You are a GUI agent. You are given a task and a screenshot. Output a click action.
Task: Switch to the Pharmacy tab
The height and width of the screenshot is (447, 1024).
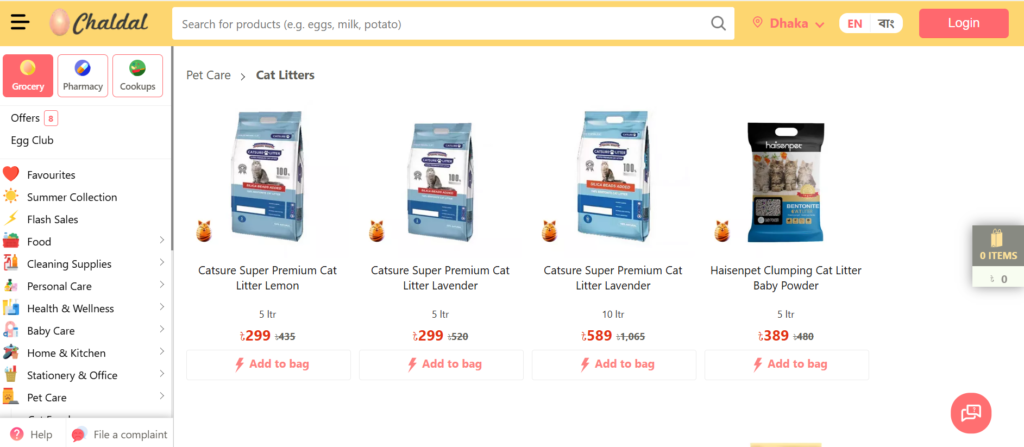pos(83,76)
